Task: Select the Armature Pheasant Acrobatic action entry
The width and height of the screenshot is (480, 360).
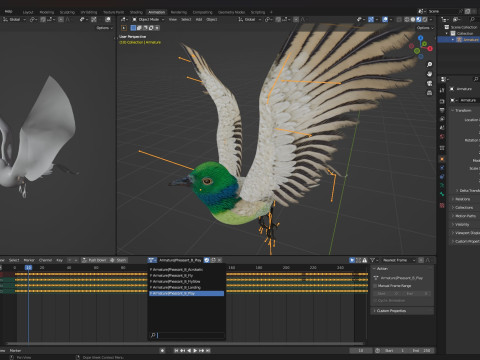Action: tap(186, 269)
